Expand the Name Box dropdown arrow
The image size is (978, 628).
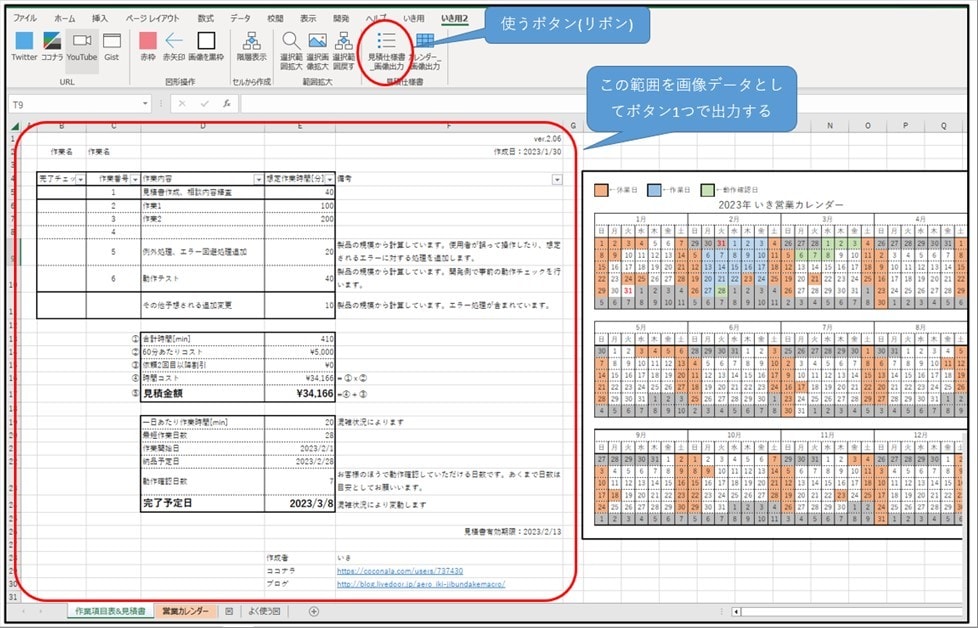145,104
